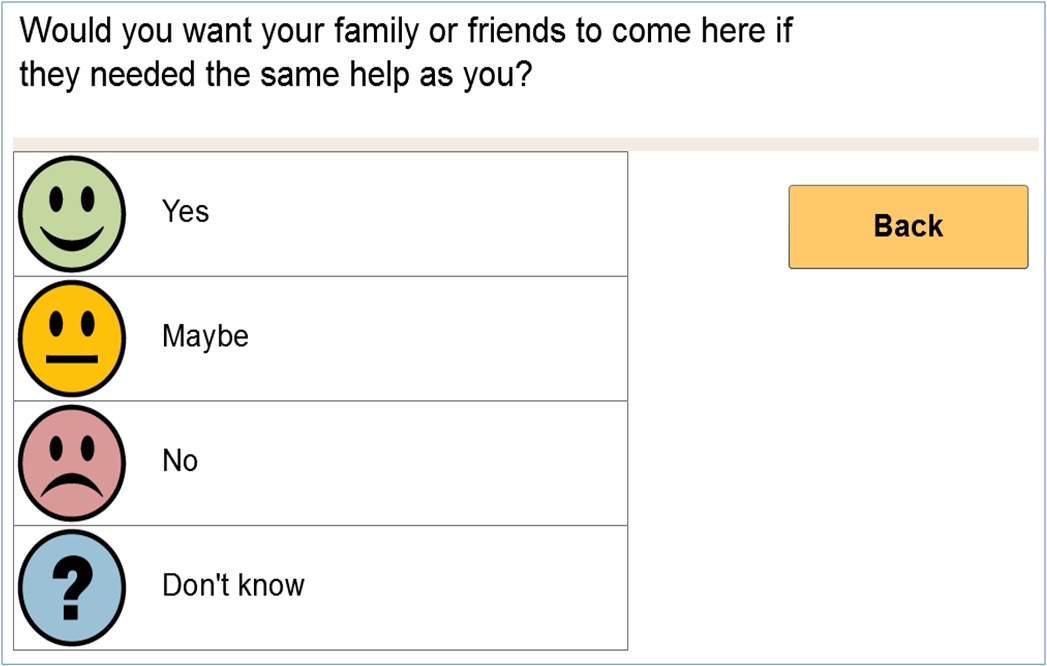
Task: Tap the smiling mouth on green face
Action: (x=72, y=238)
